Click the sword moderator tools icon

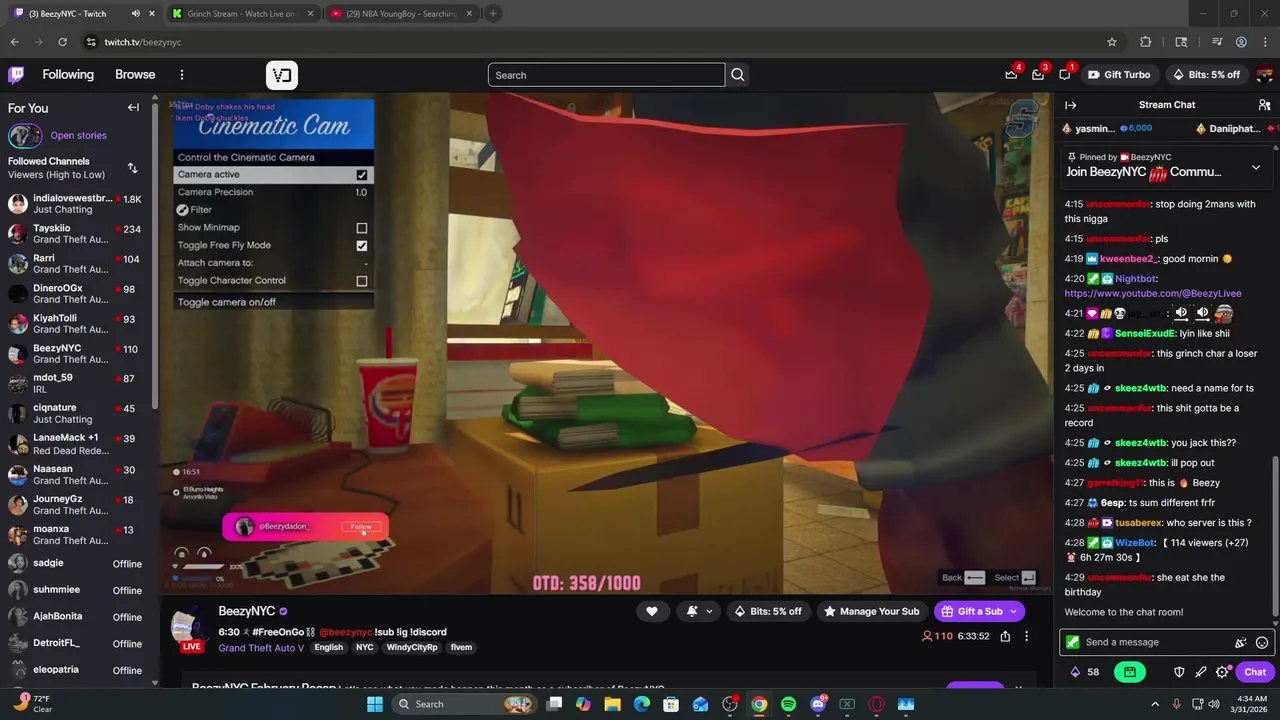(1201, 672)
